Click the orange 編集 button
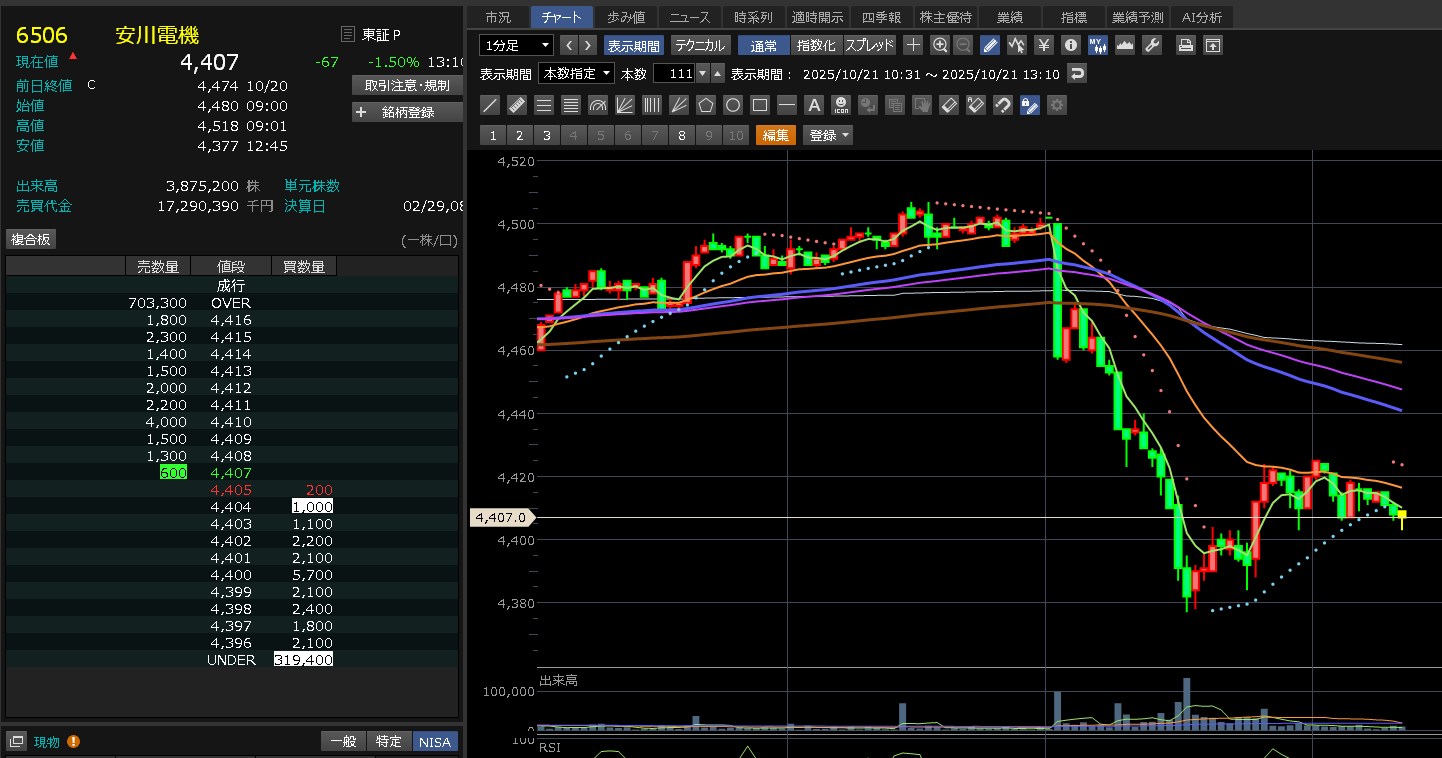Viewport: 1442px width, 758px height. point(776,135)
